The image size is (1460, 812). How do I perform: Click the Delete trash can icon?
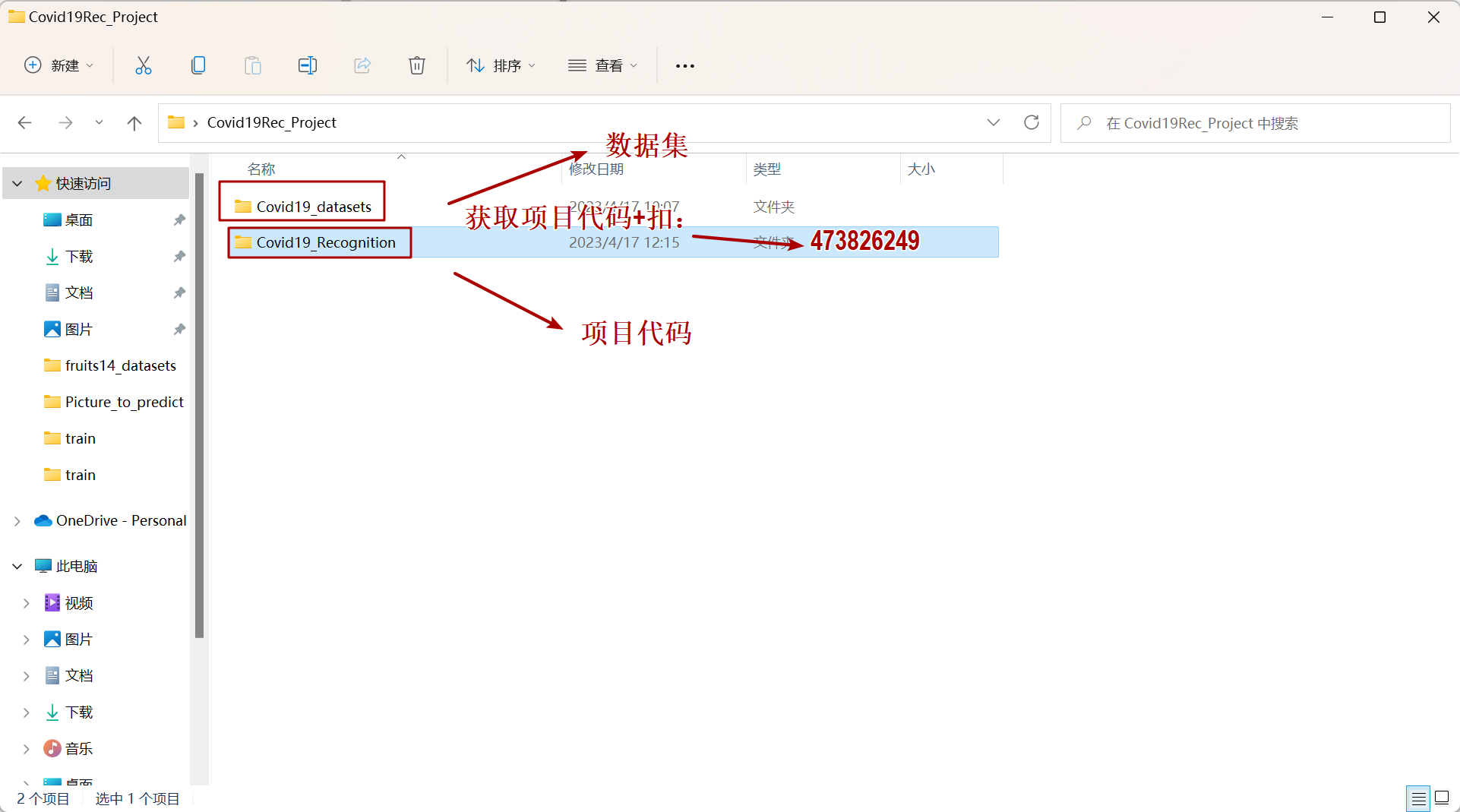pos(417,65)
